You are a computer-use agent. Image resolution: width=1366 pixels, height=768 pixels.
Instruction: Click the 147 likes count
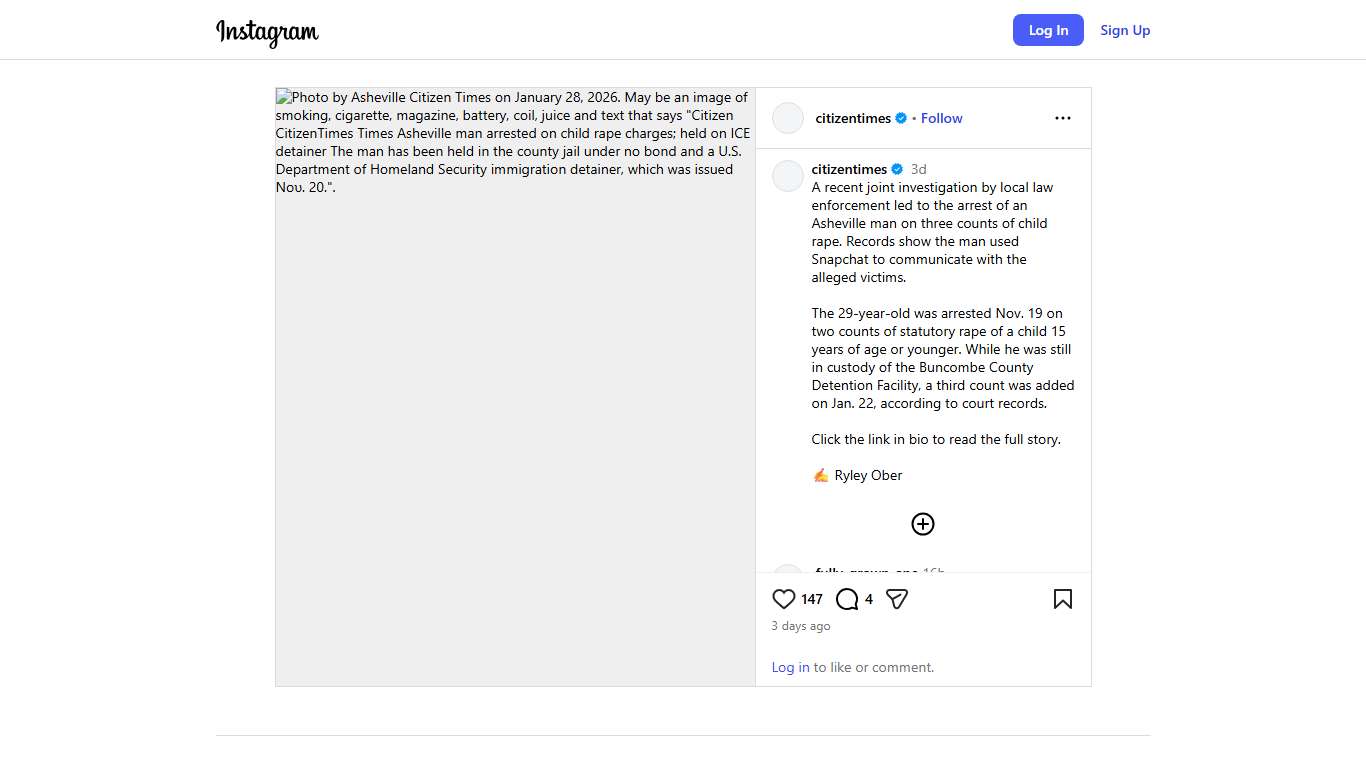pos(812,599)
